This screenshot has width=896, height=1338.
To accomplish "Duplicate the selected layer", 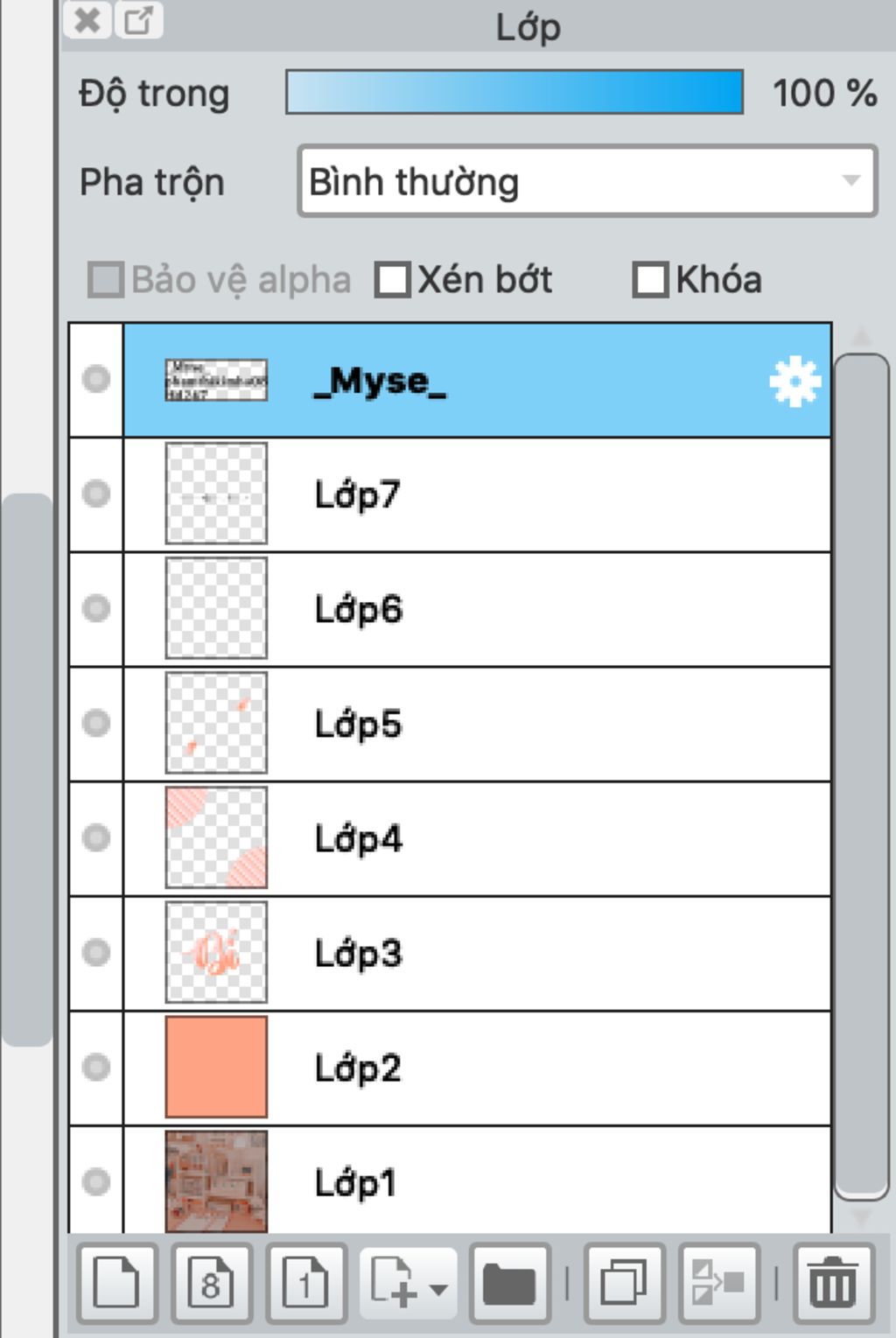I will tap(623, 1283).
